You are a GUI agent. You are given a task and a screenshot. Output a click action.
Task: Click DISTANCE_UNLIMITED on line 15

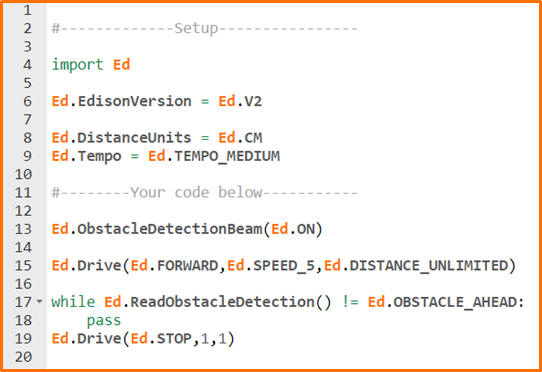[429, 266]
